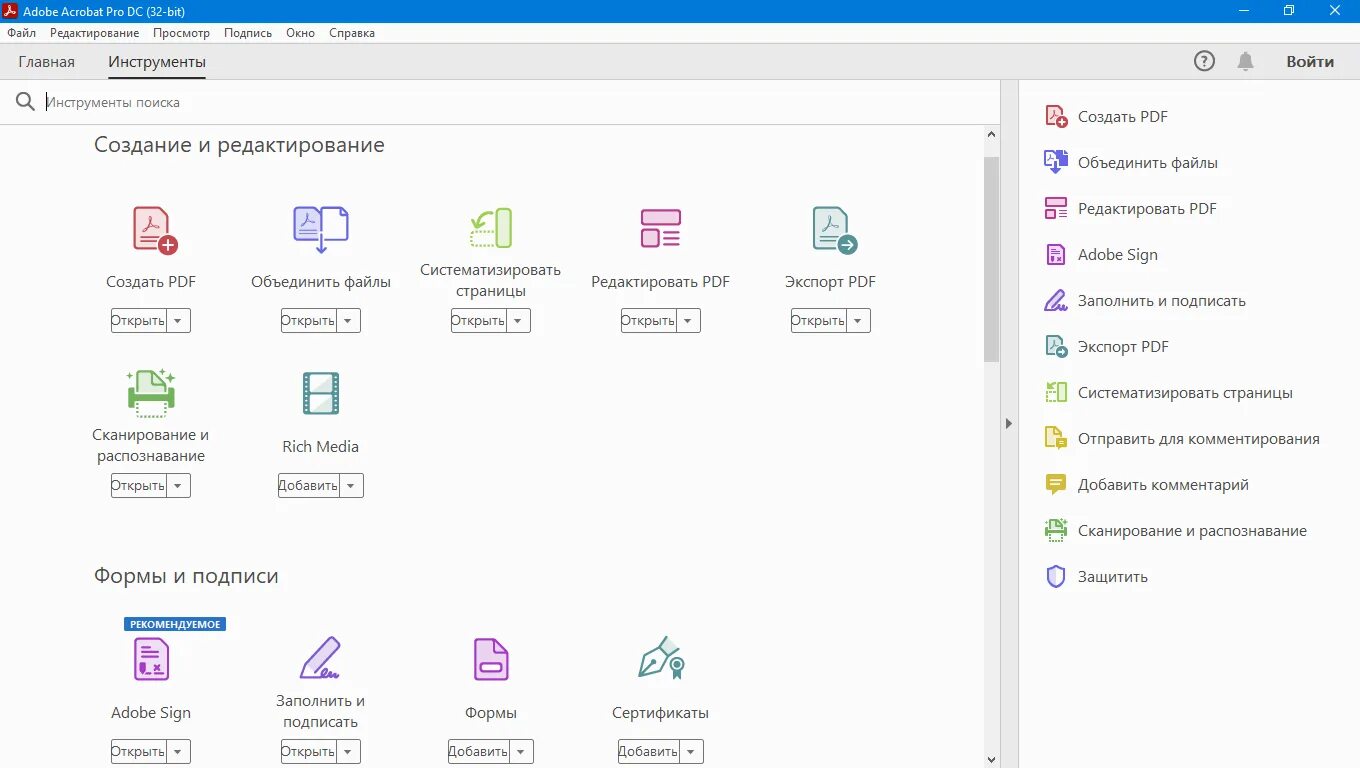The image size is (1360, 768).
Task: Open the Просмотр menu
Action: pyautogui.click(x=181, y=33)
